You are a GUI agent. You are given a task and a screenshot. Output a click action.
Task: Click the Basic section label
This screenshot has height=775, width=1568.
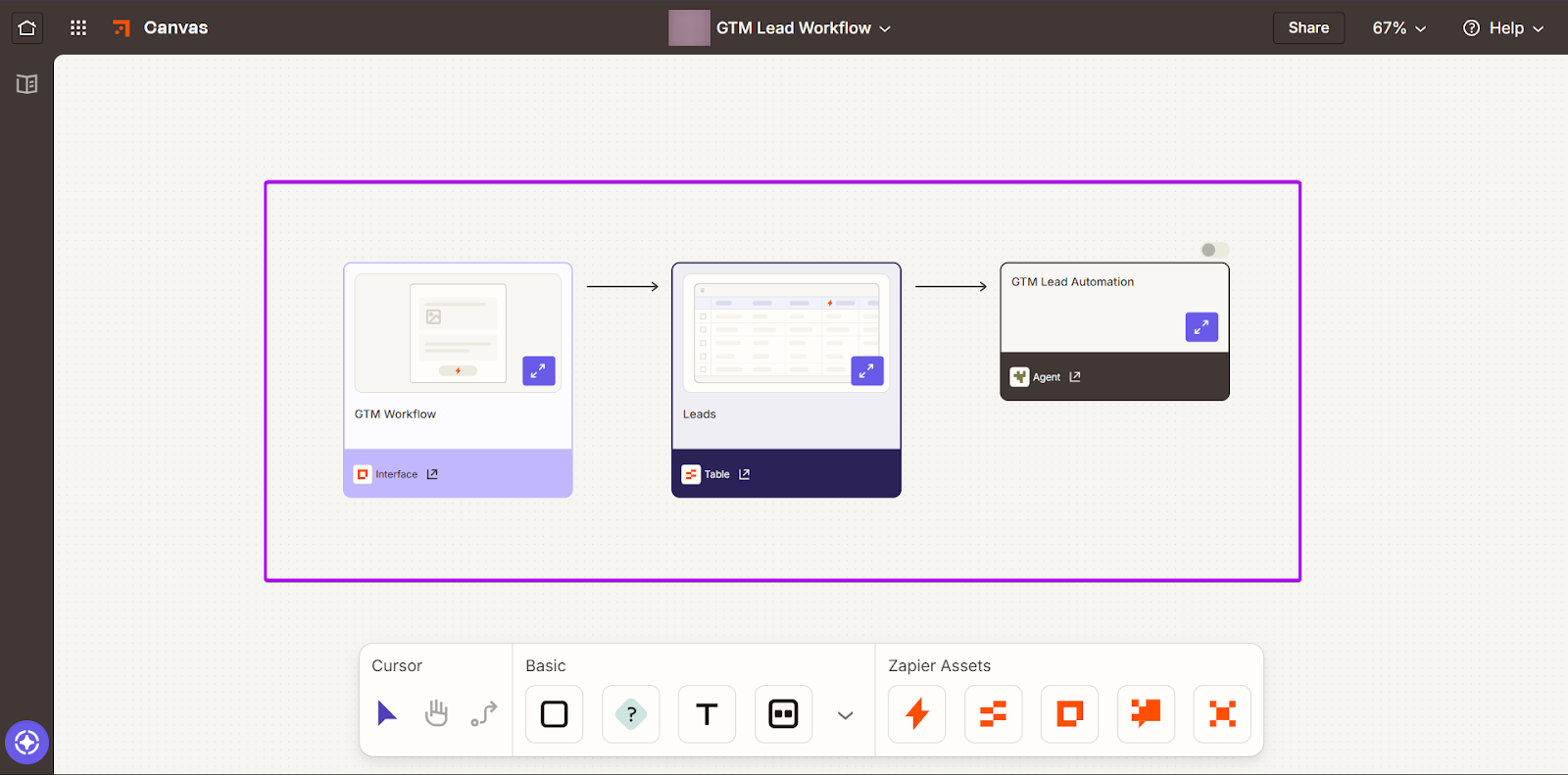click(x=546, y=665)
